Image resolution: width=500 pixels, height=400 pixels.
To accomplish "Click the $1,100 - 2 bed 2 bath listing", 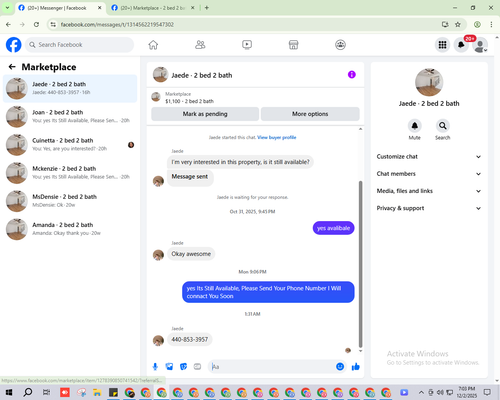I will point(190,101).
